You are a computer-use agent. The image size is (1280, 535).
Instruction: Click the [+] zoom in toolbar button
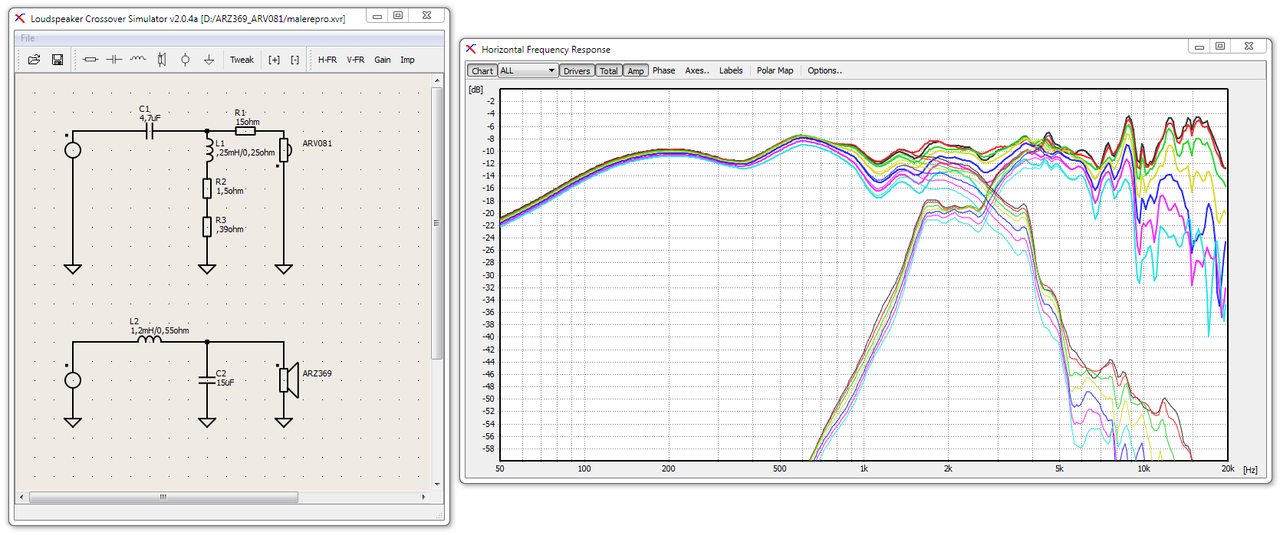click(274, 60)
